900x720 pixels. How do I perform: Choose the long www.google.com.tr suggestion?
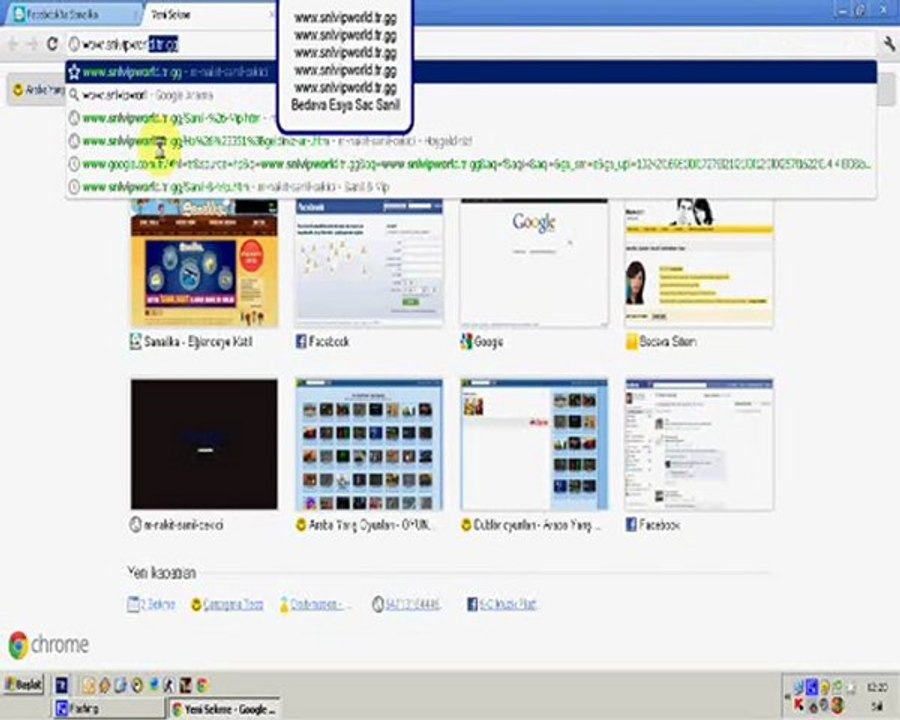[x=471, y=164]
